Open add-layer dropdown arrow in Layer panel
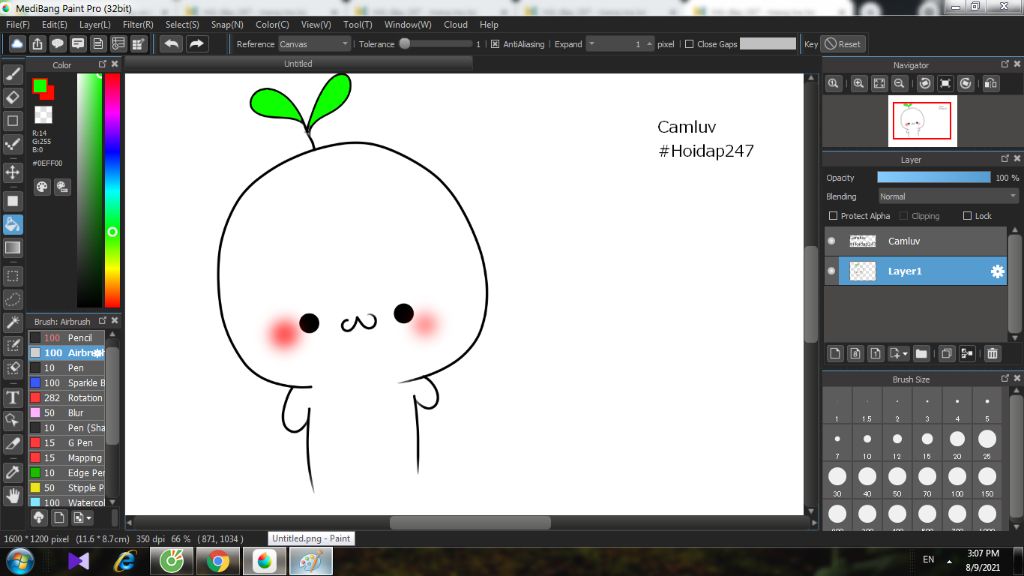This screenshot has width=1024, height=576. click(x=904, y=354)
